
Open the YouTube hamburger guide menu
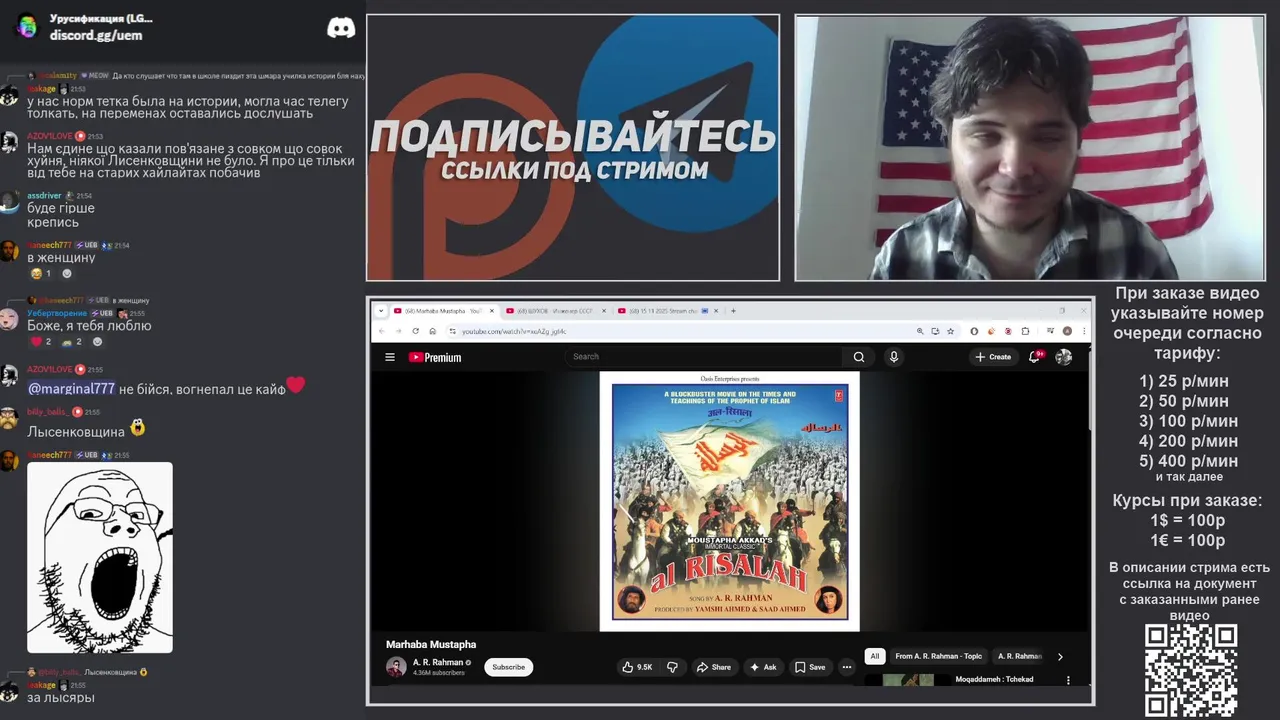point(390,357)
